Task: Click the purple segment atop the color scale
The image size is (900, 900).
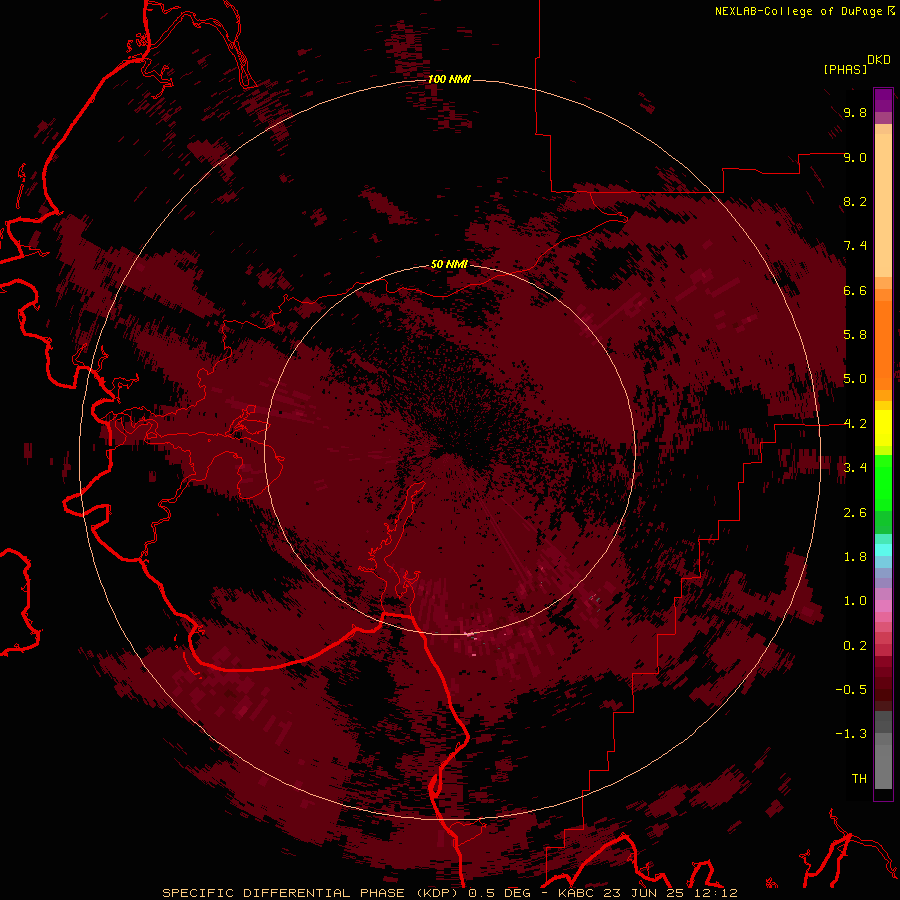Action: pyautogui.click(x=883, y=100)
